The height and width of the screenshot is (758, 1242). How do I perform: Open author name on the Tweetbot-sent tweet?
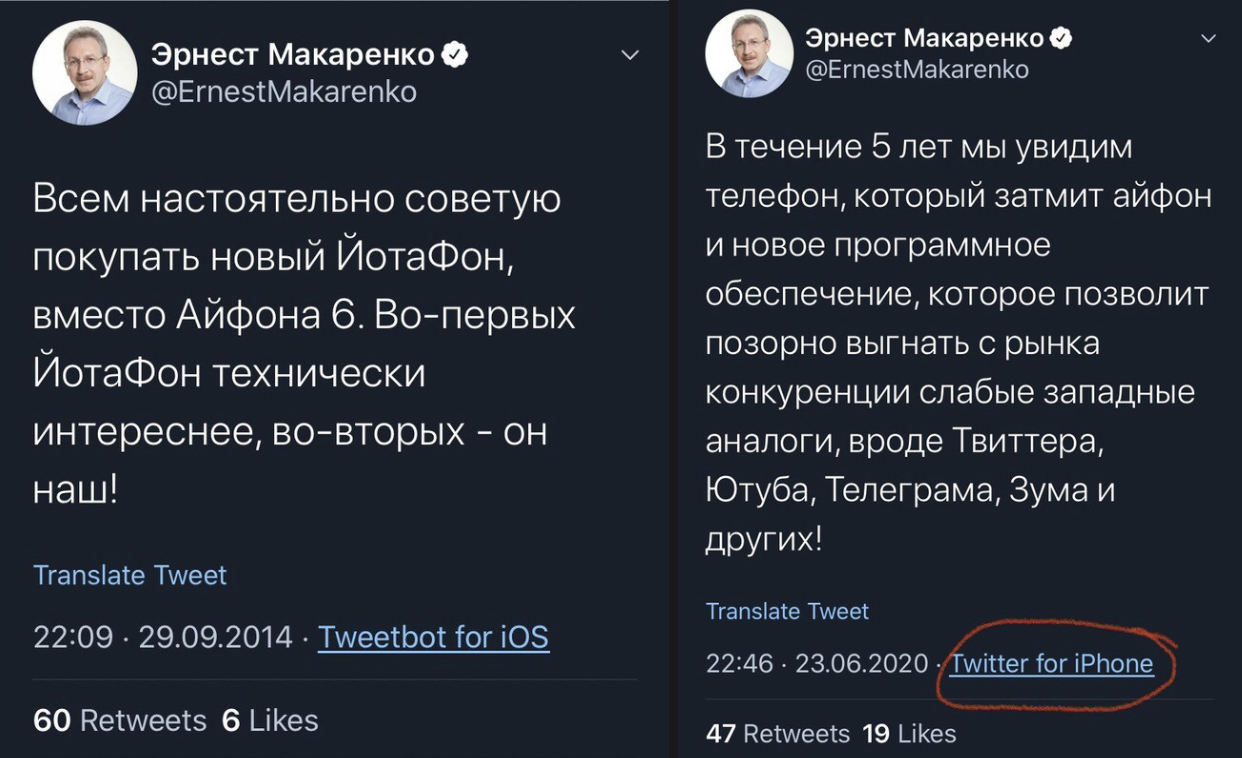click(x=293, y=56)
